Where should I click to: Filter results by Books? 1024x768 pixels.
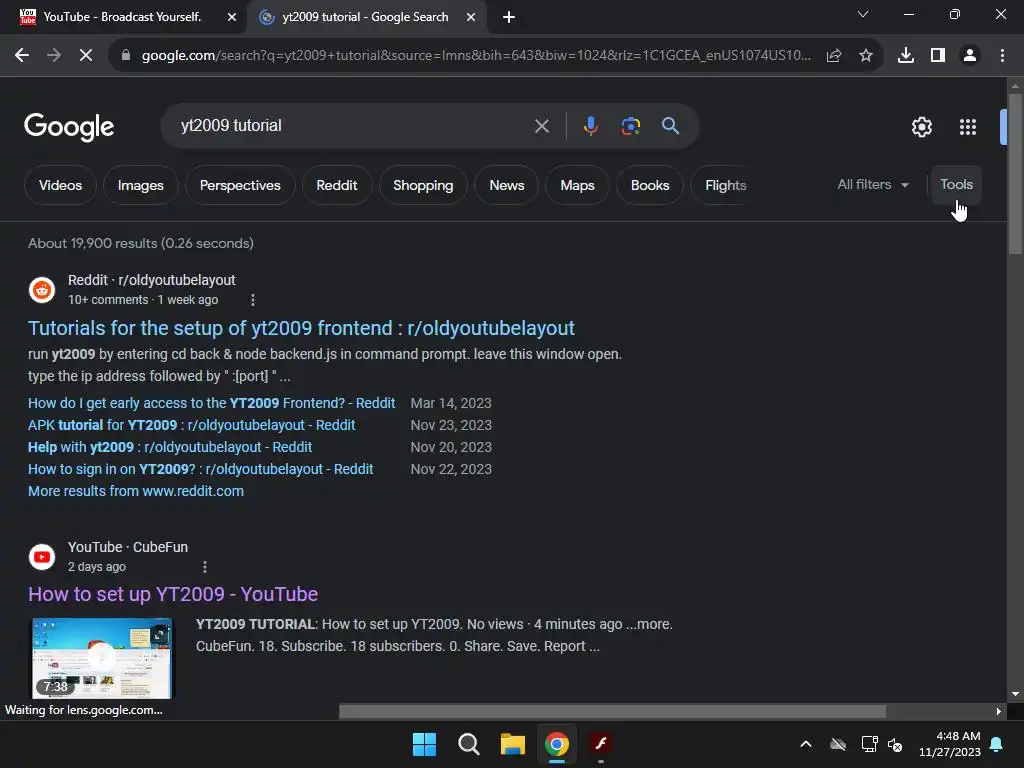click(650, 185)
